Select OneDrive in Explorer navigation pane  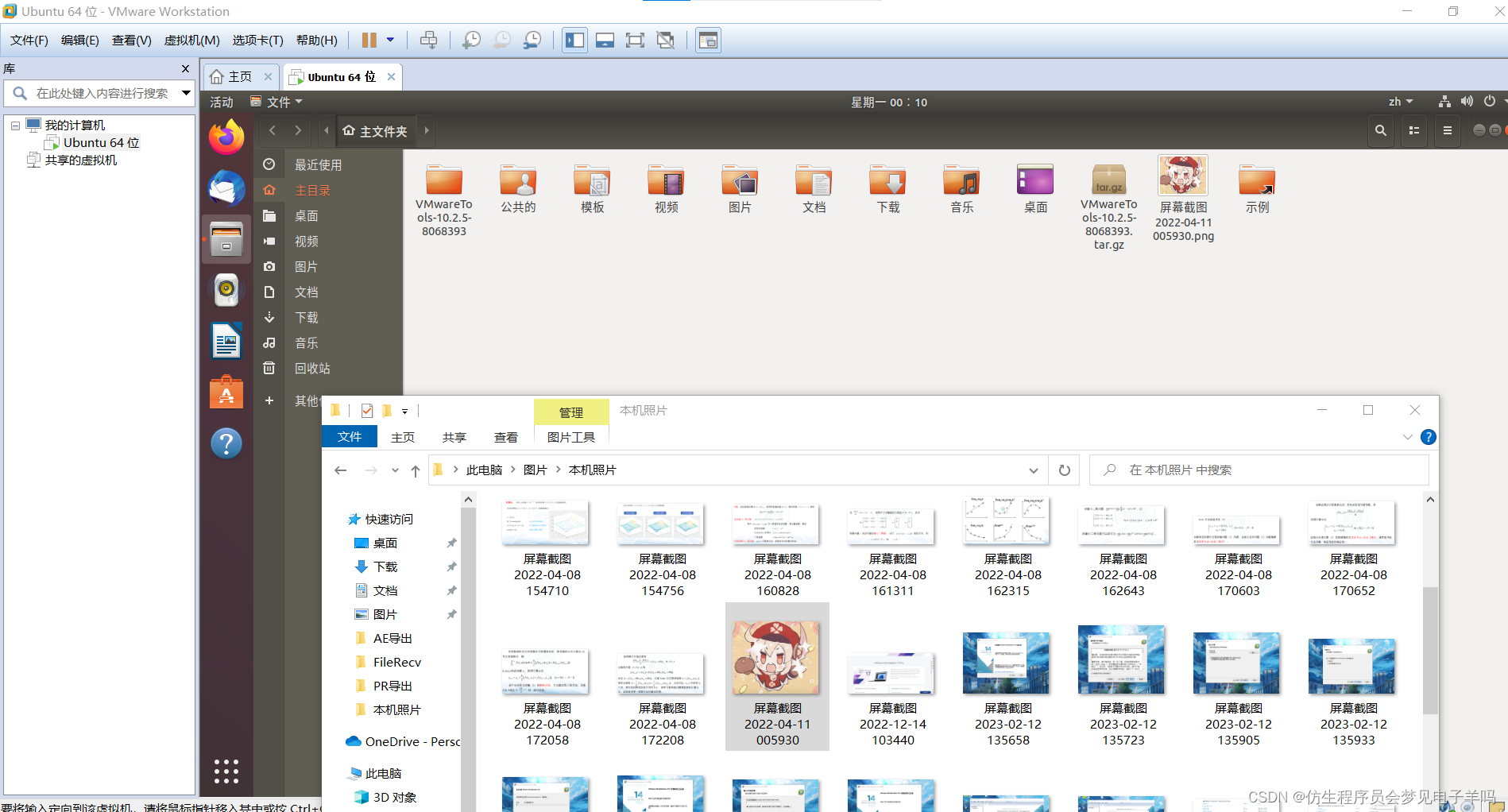tap(402, 741)
